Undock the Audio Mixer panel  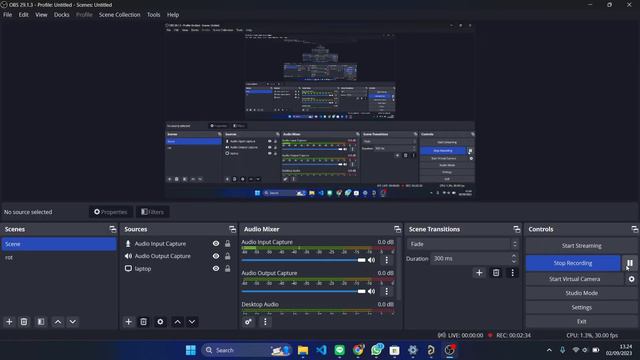[x=397, y=229]
